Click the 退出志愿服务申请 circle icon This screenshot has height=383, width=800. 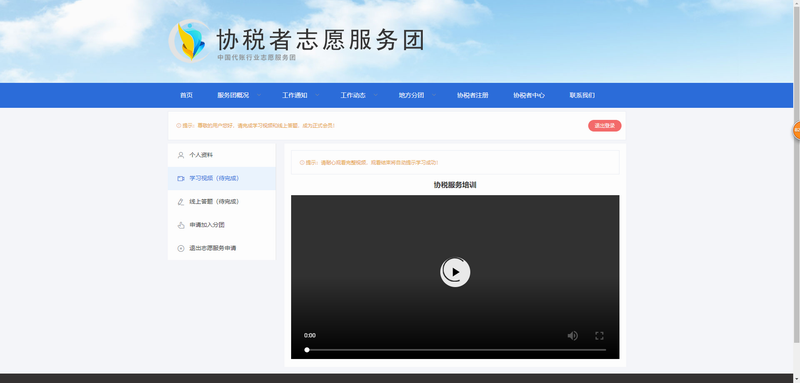pos(181,248)
